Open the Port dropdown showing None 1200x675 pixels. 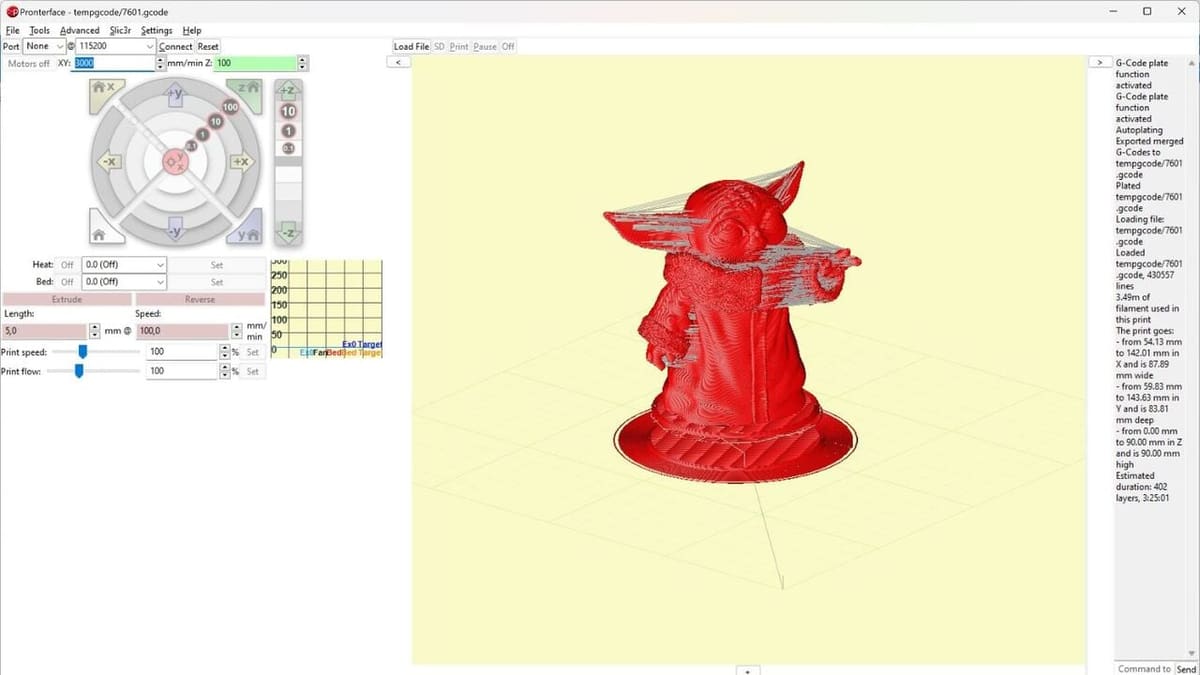click(44, 46)
